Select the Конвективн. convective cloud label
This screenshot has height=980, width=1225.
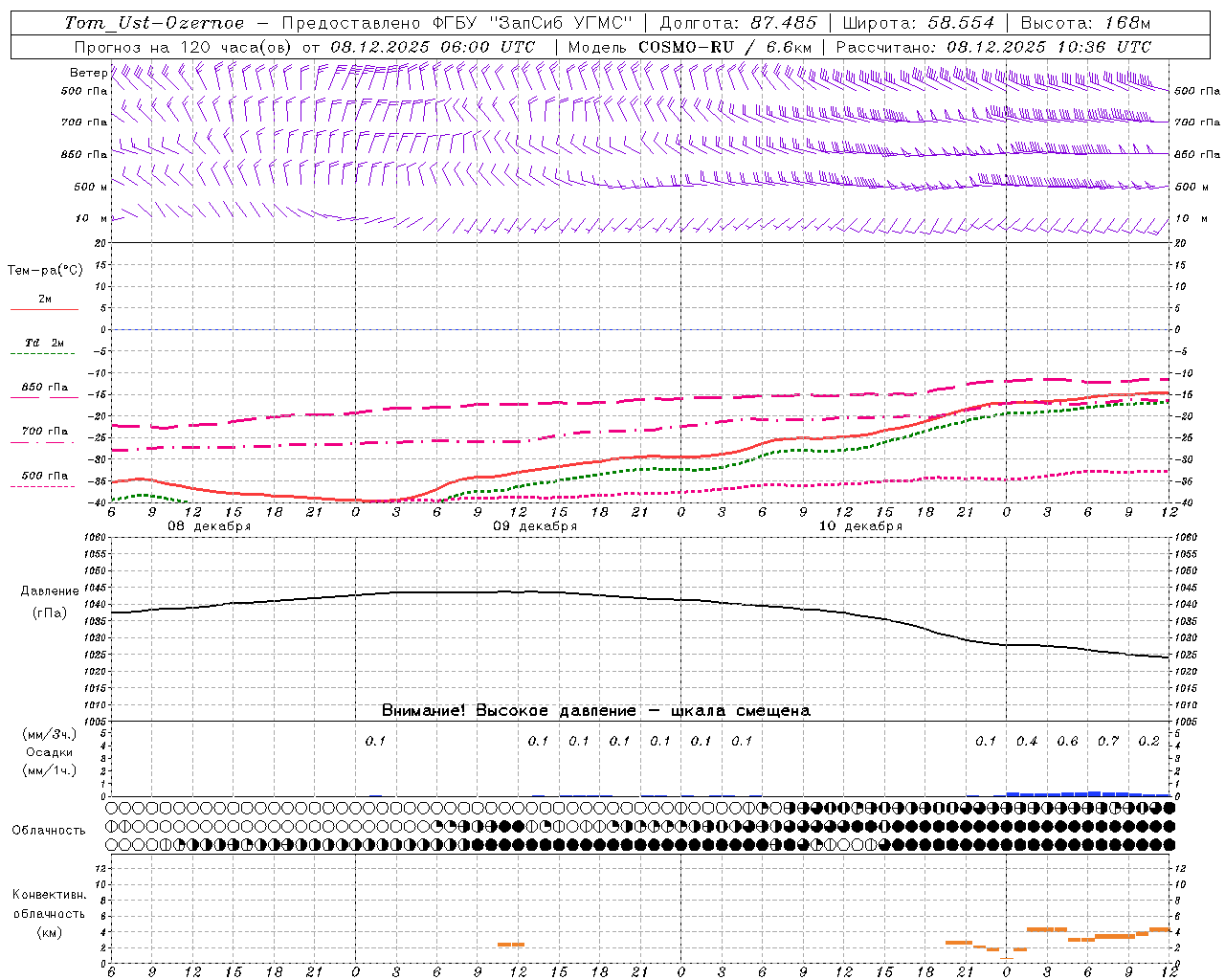pyautogui.click(x=49, y=895)
